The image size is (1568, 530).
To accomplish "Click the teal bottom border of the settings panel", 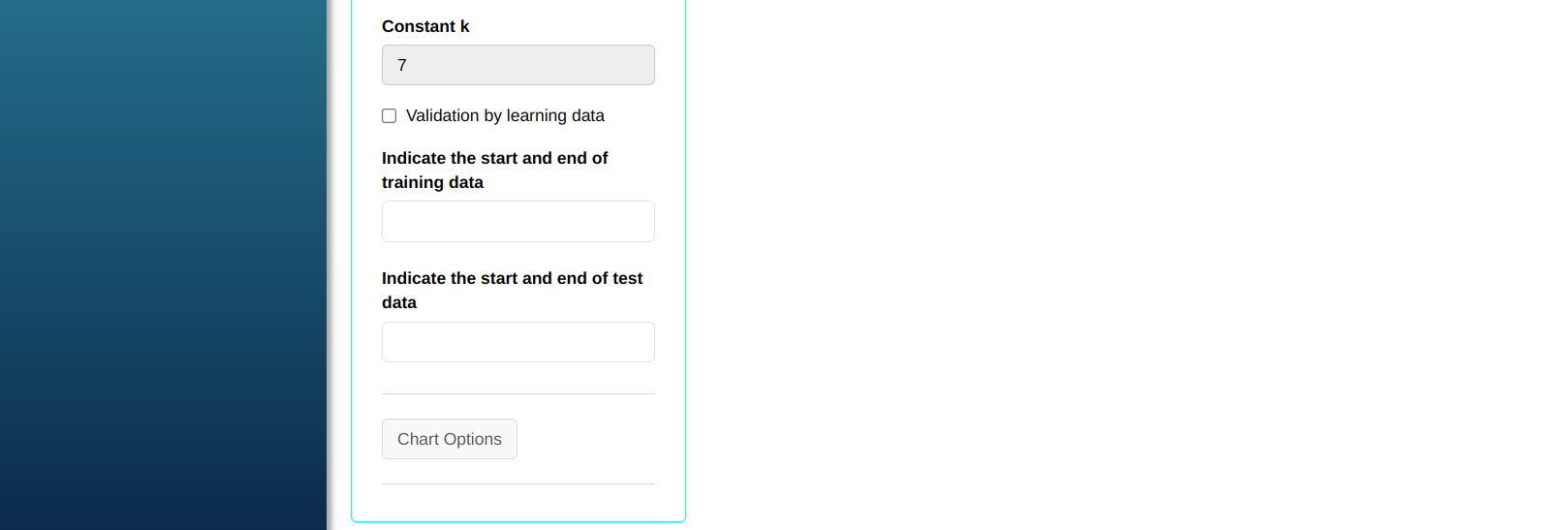I will [x=517, y=521].
